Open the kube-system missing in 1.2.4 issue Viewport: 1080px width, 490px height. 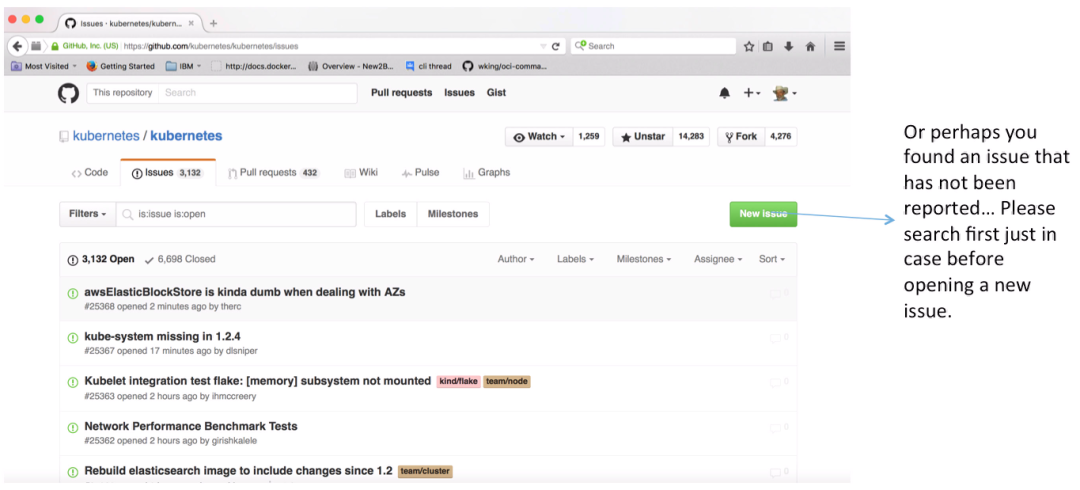(x=162, y=337)
